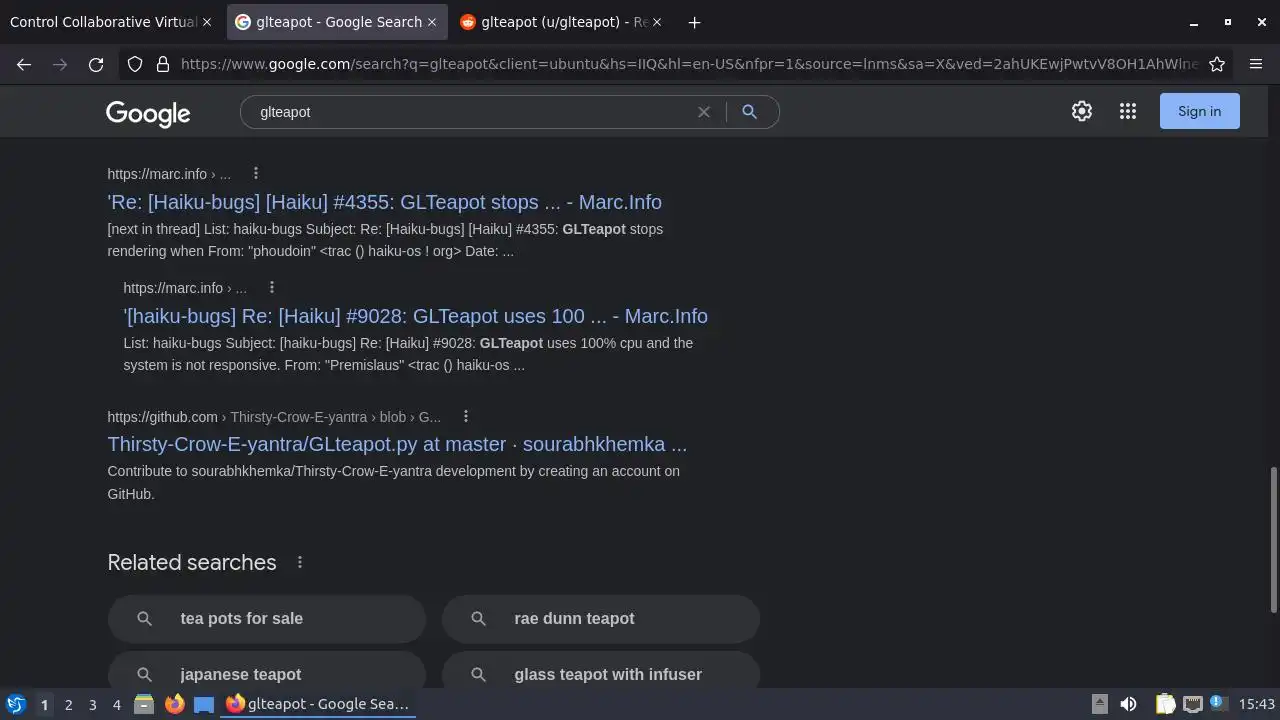
Task: Open the Haiku #9028 GLTeapot uses 100 result
Action: [415, 316]
